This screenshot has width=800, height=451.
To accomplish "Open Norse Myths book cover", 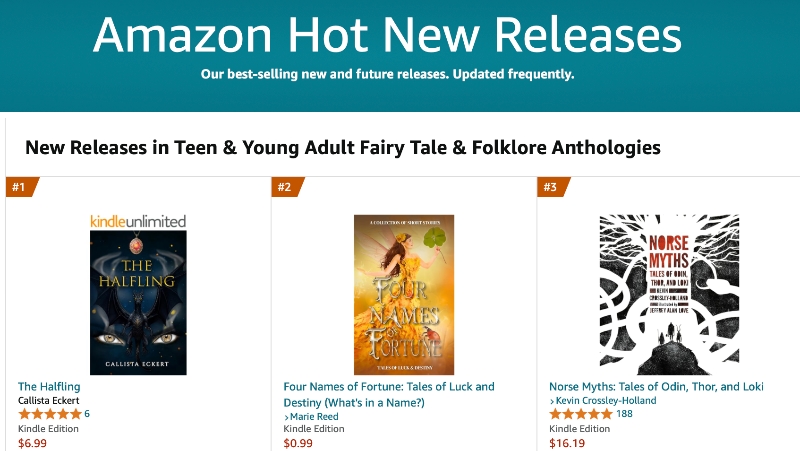I will pos(669,295).
